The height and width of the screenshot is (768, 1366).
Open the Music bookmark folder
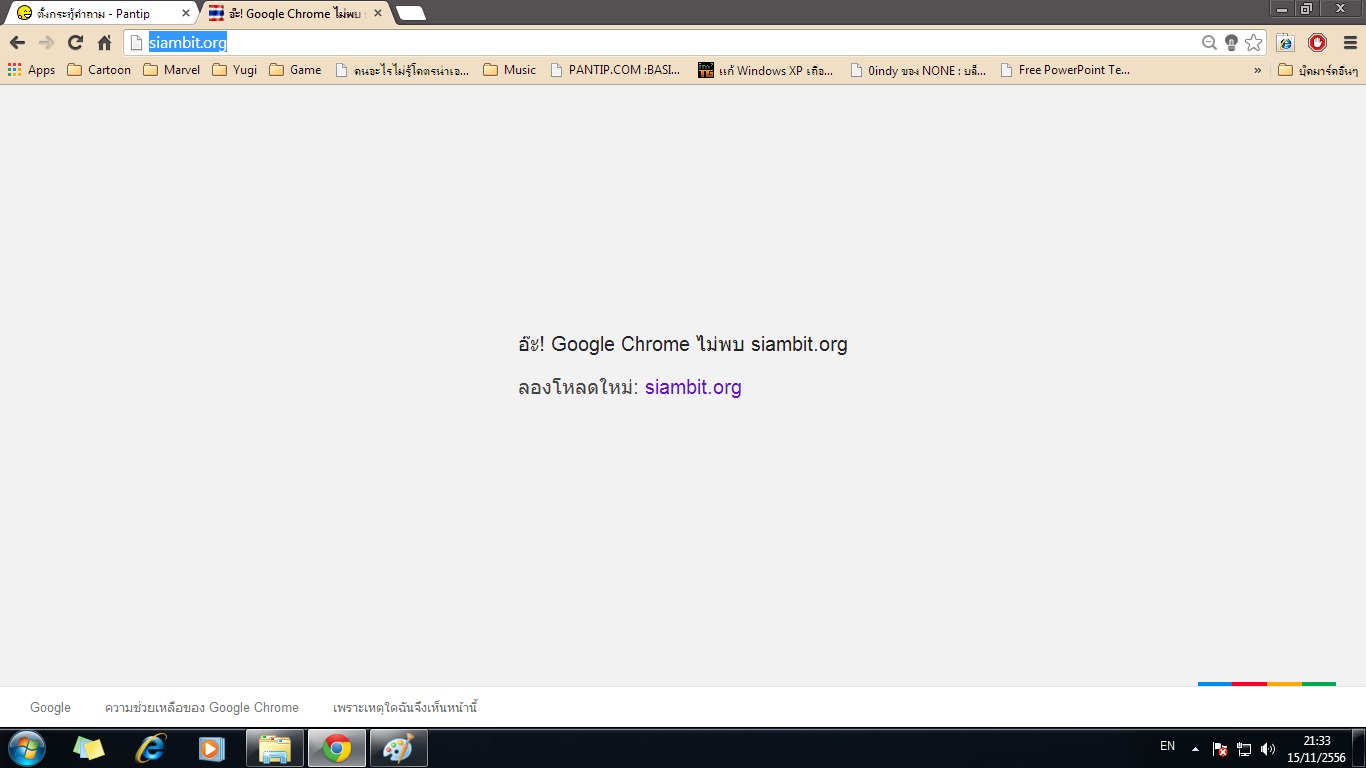(x=510, y=70)
